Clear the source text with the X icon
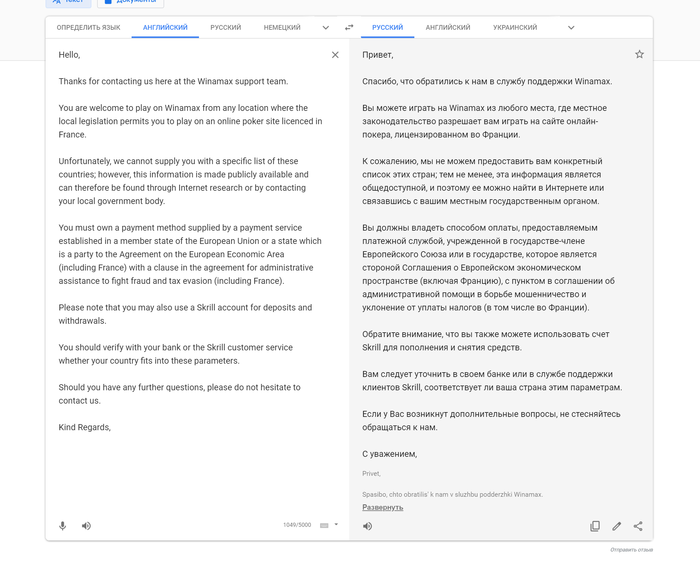 335,55
